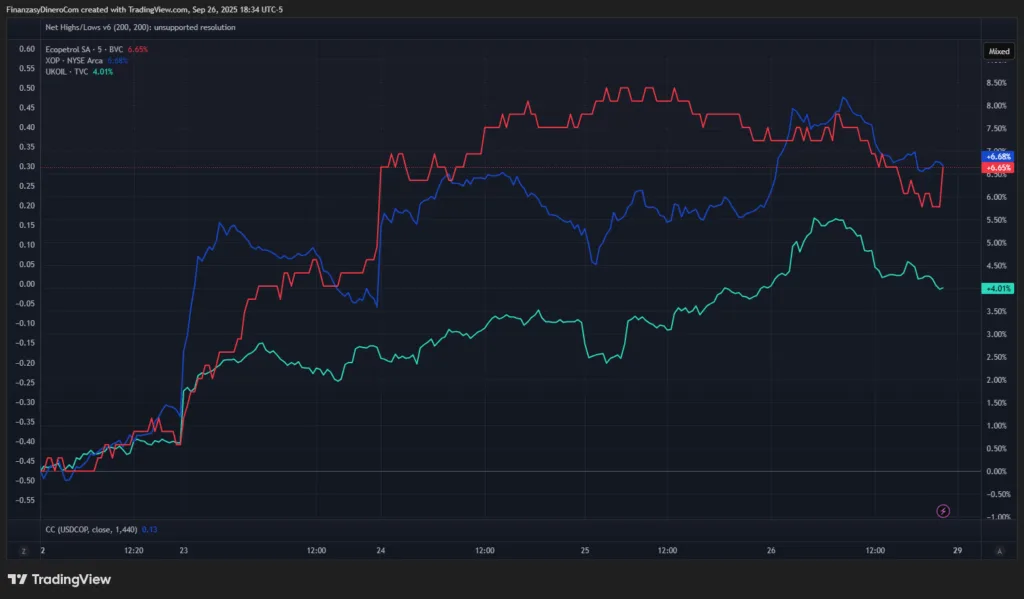This screenshot has height=599, width=1024.
Task: Click date 25 on the time axis
Action: click(x=586, y=550)
